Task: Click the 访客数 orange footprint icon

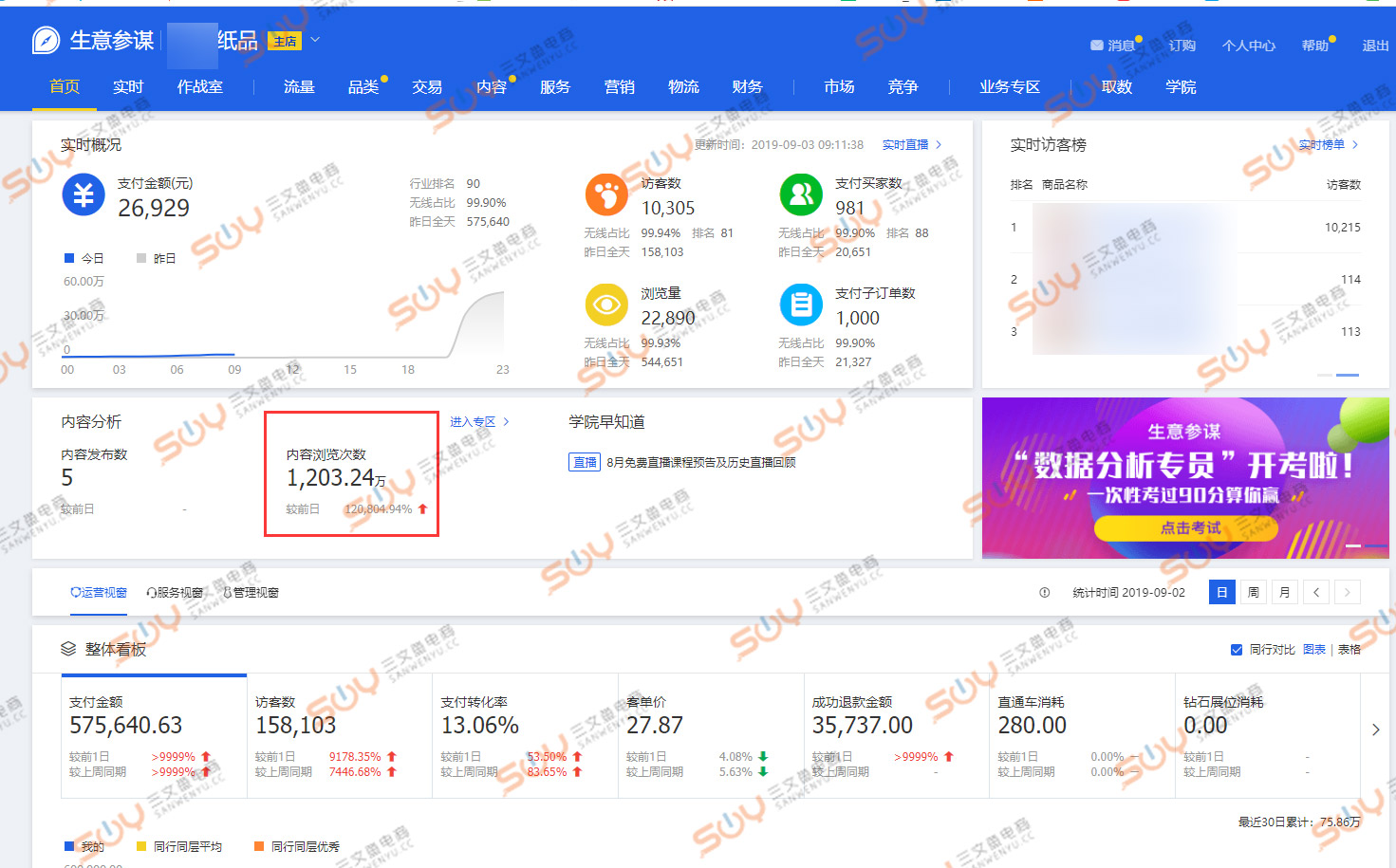Action: (606, 195)
